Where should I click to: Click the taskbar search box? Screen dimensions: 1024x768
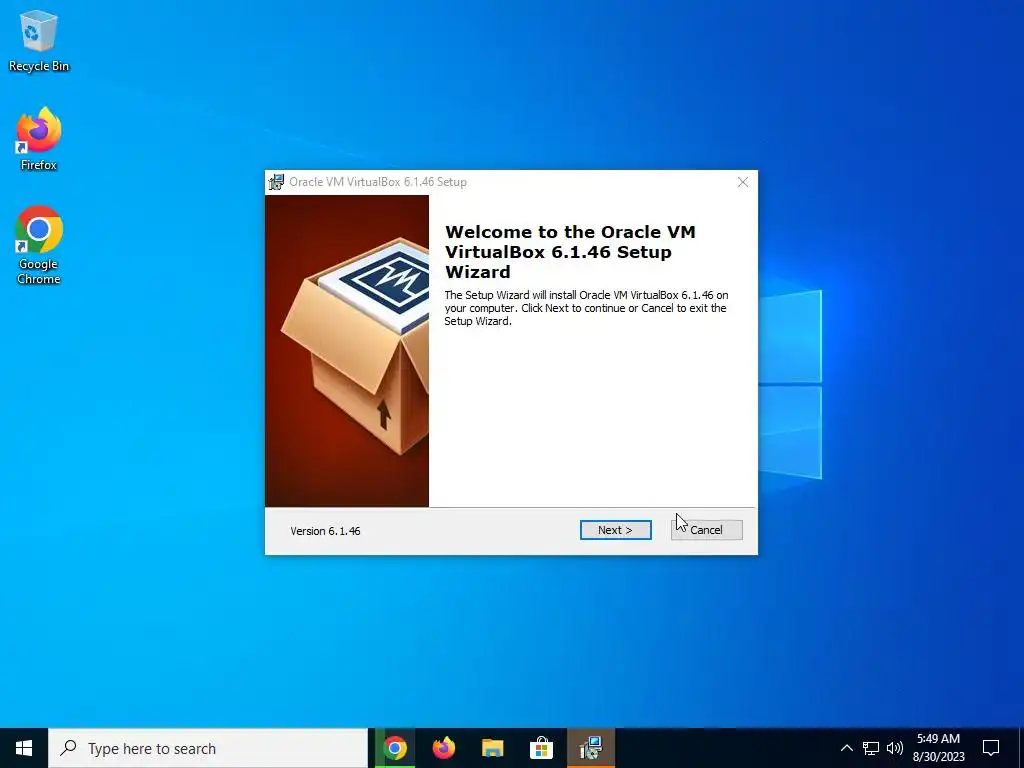pyautogui.click(x=208, y=748)
